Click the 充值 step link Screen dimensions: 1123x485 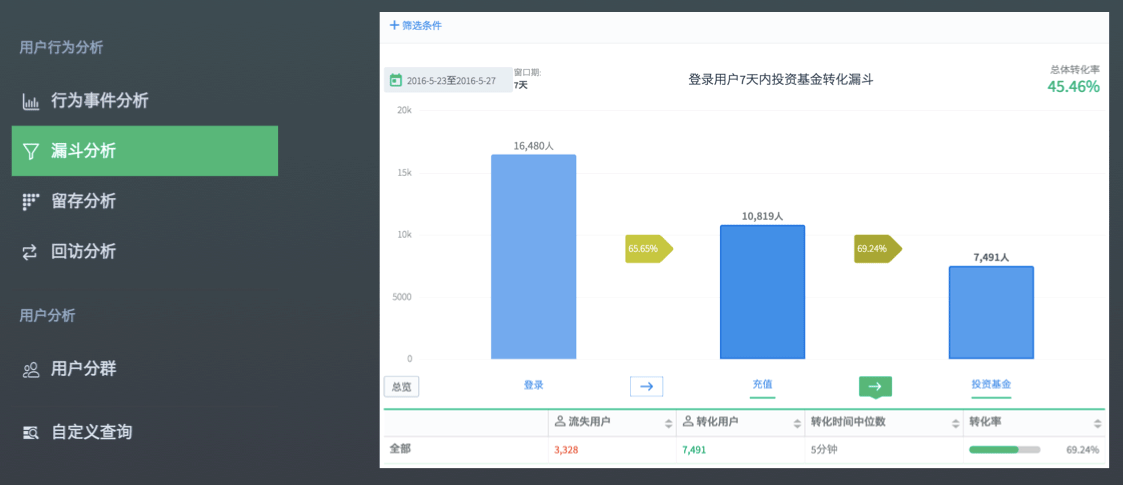pos(762,385)
